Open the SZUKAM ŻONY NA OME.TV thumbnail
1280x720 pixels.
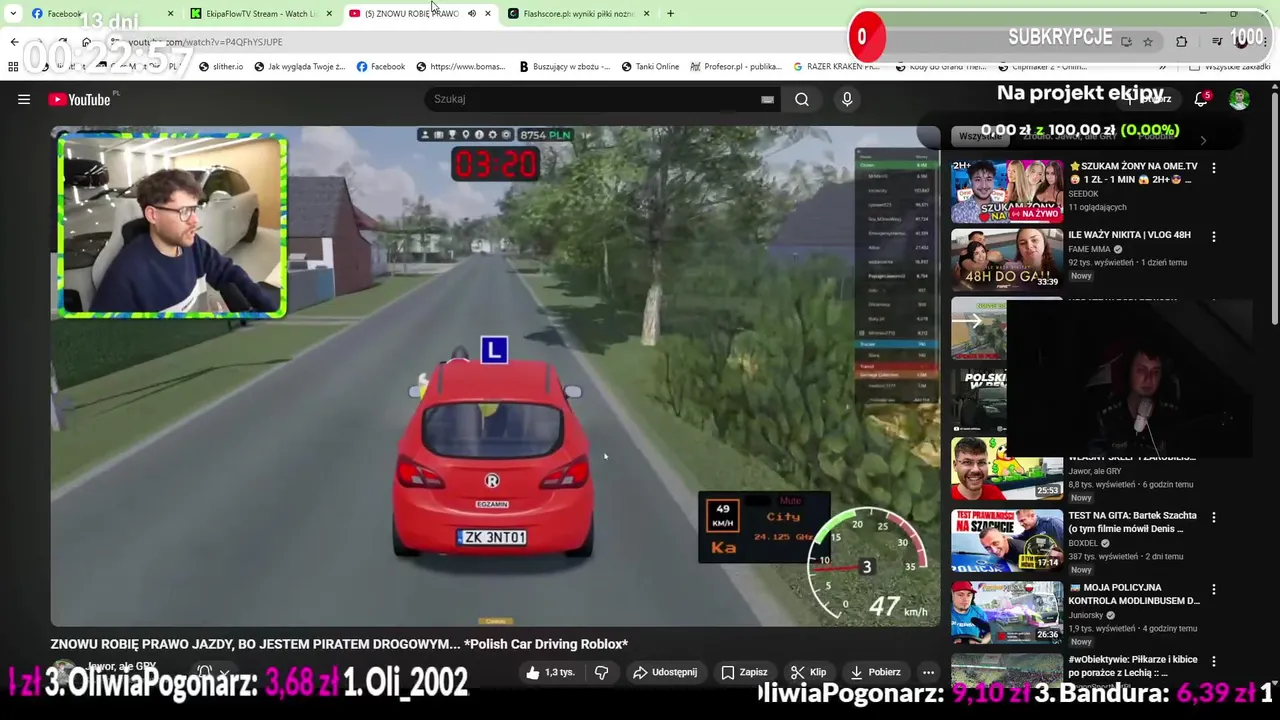pos(1007,192)
